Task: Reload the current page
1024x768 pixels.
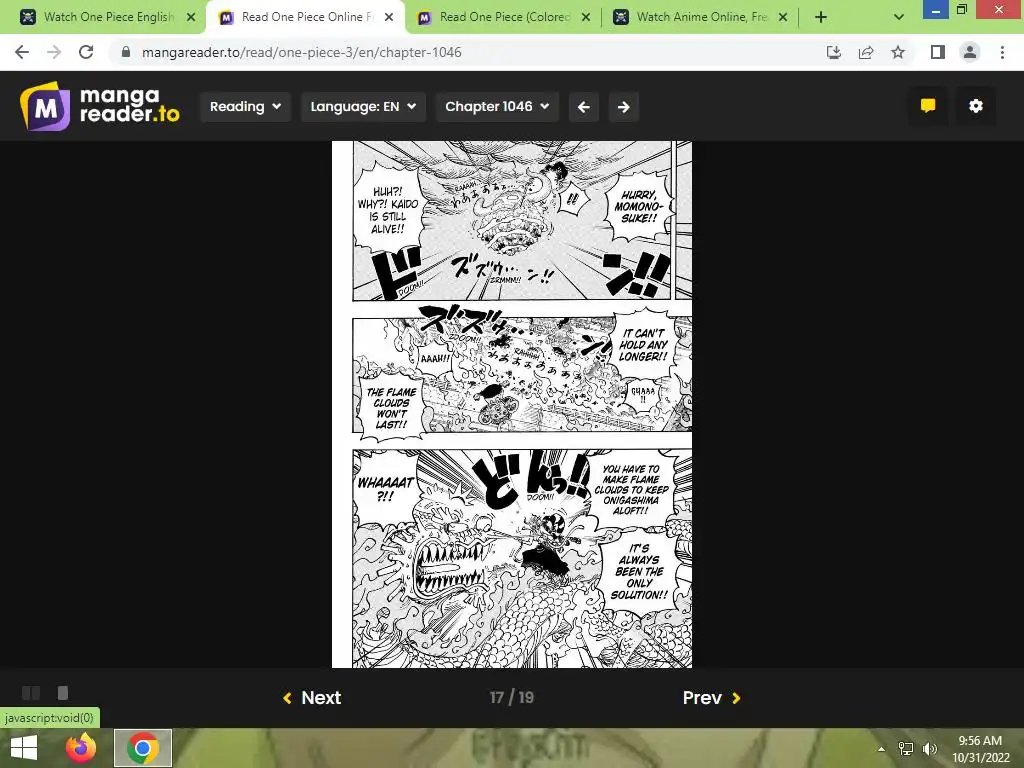Action: [86, 52]
